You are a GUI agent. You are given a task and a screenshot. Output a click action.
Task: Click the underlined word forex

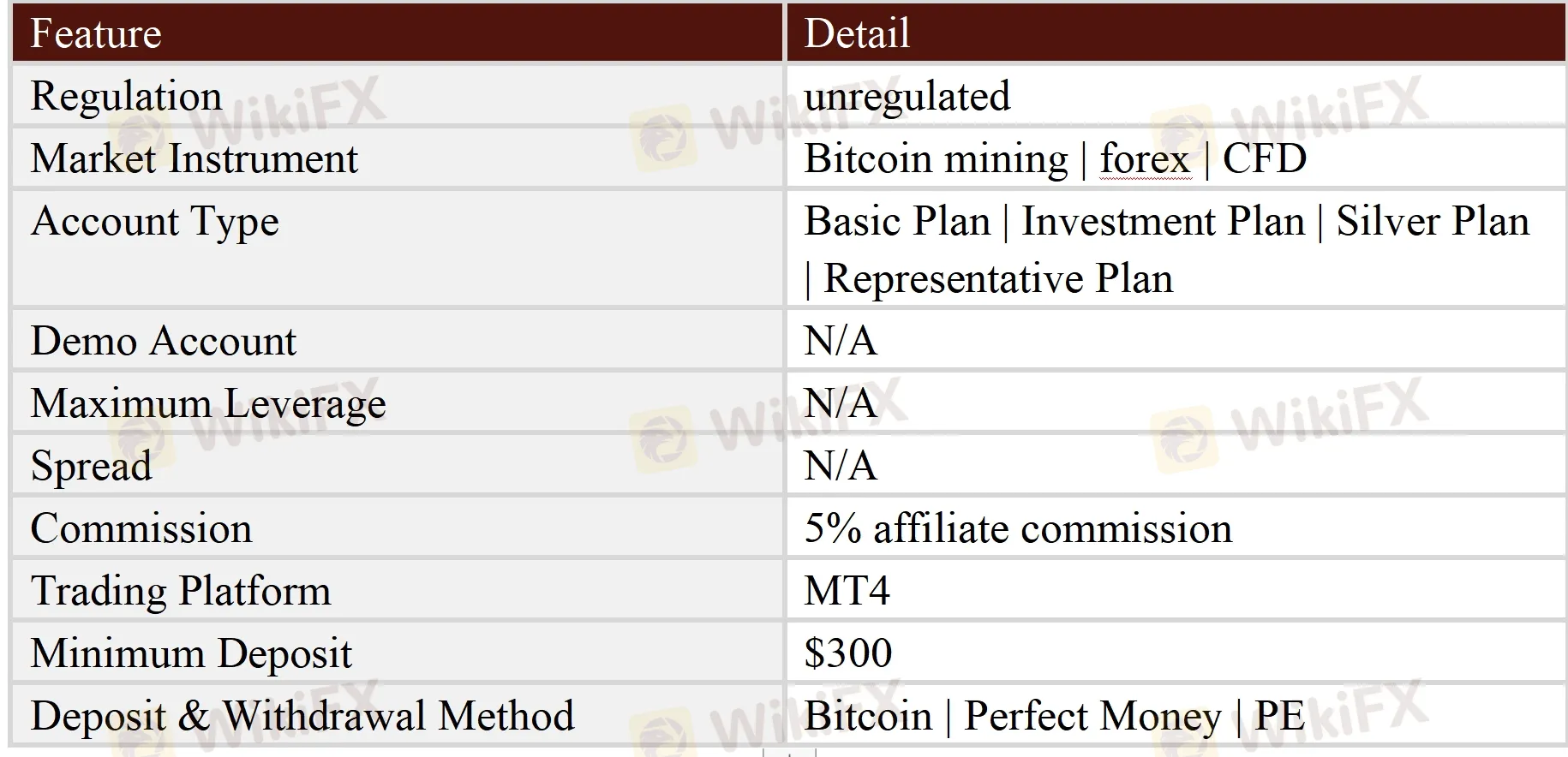(1145, 159)
